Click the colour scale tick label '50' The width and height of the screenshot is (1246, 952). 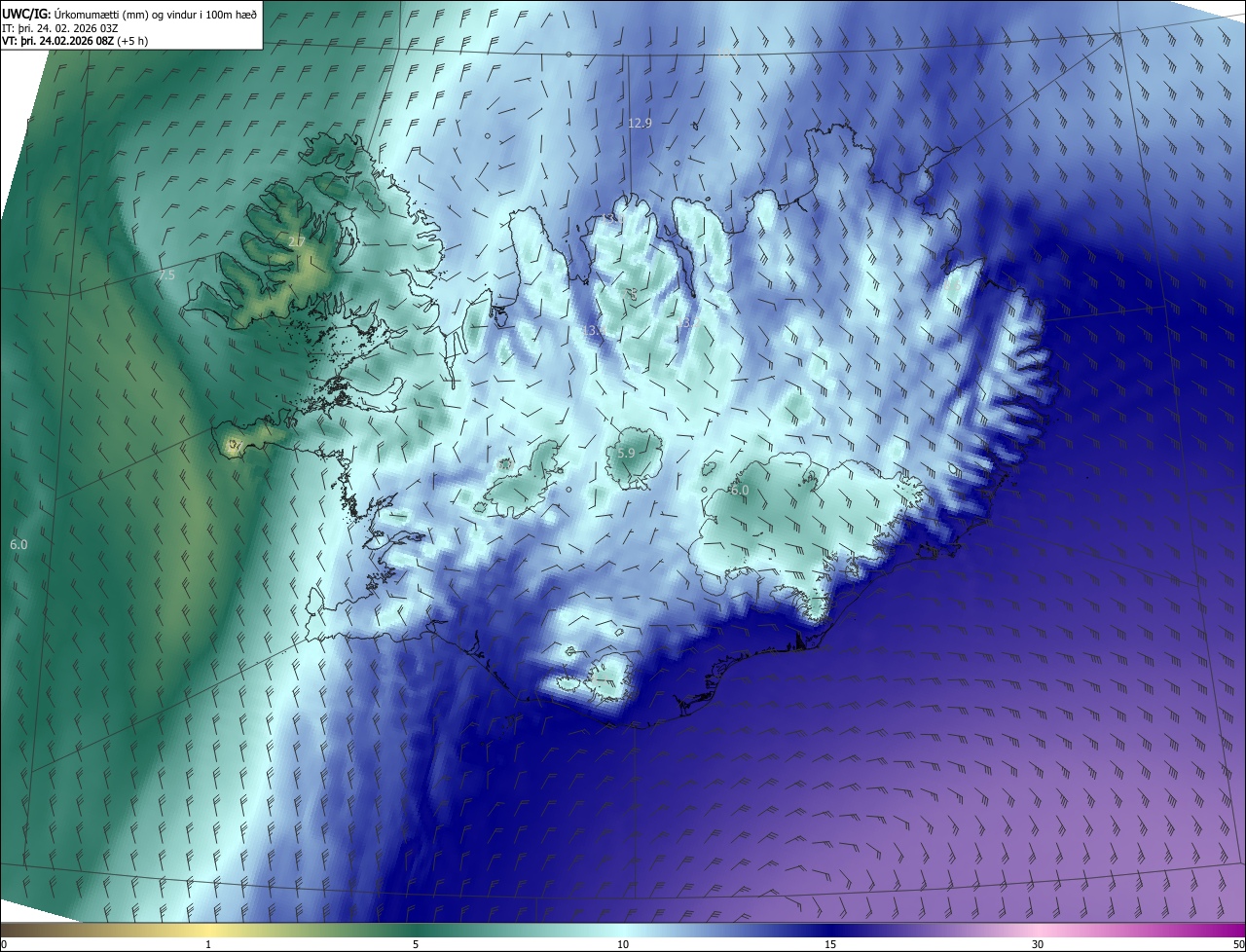[x=1238, y=944]
